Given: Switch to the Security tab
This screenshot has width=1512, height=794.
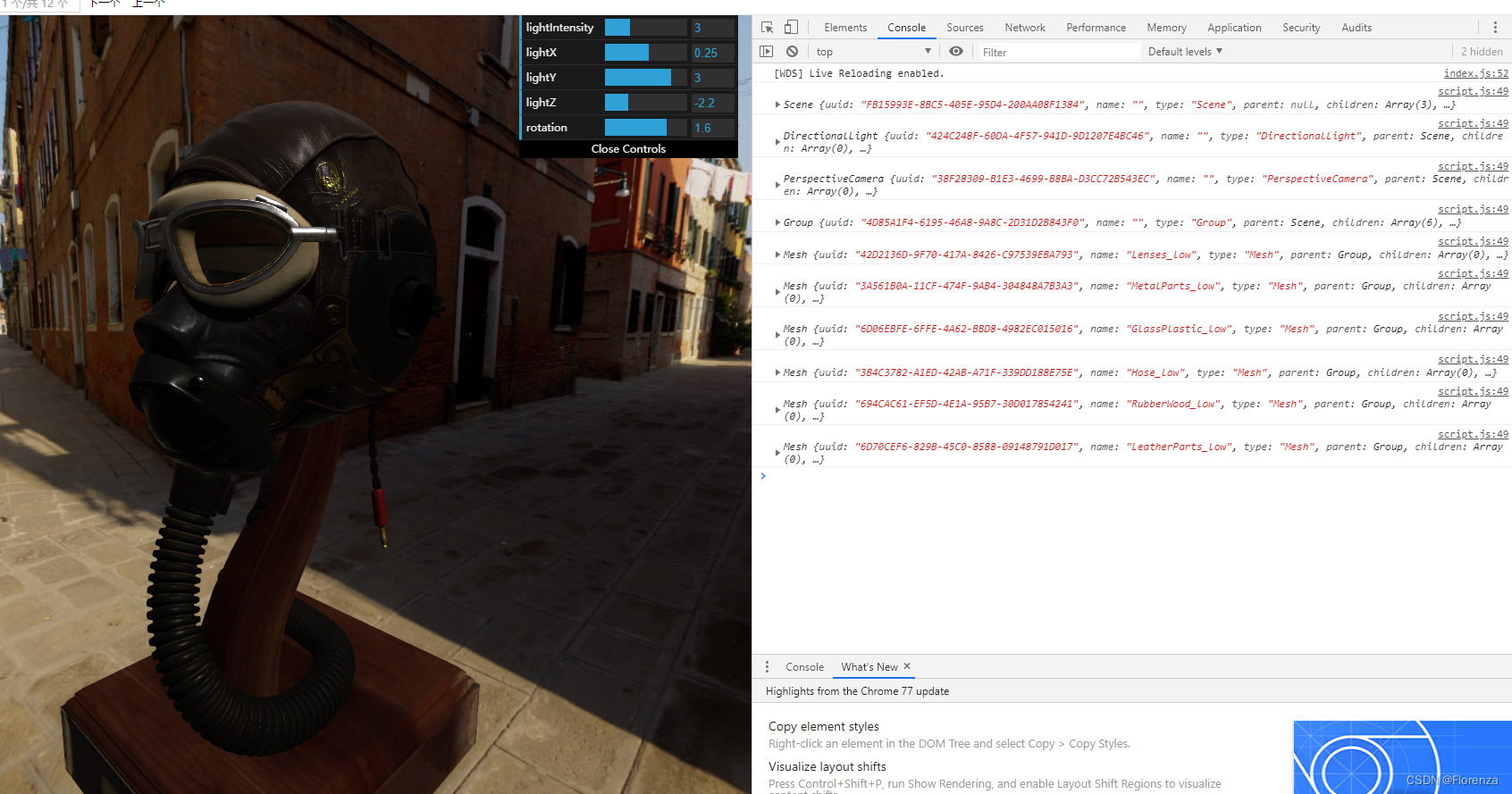Looking at the screenshot, I should (x=1301, y=28).
